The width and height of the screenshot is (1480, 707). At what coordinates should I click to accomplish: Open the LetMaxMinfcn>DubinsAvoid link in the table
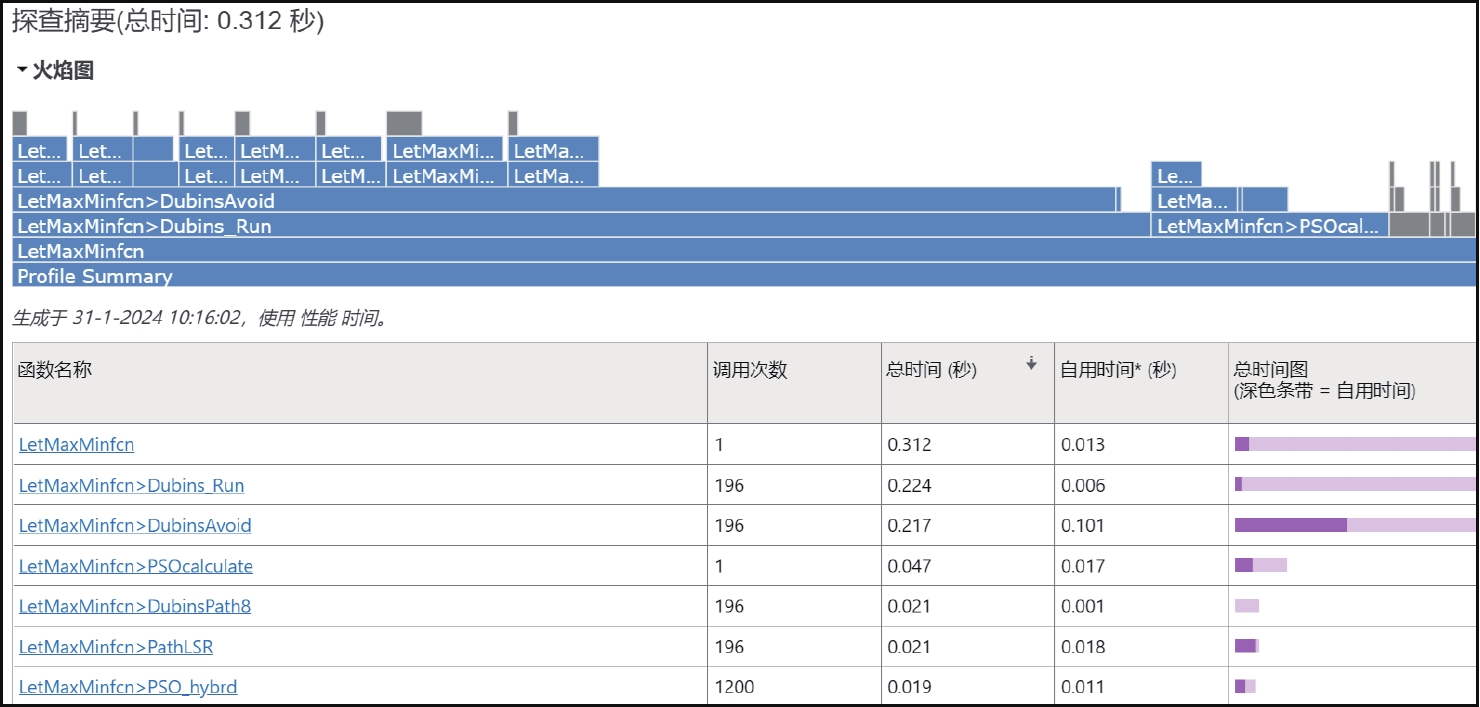point(135,526)
